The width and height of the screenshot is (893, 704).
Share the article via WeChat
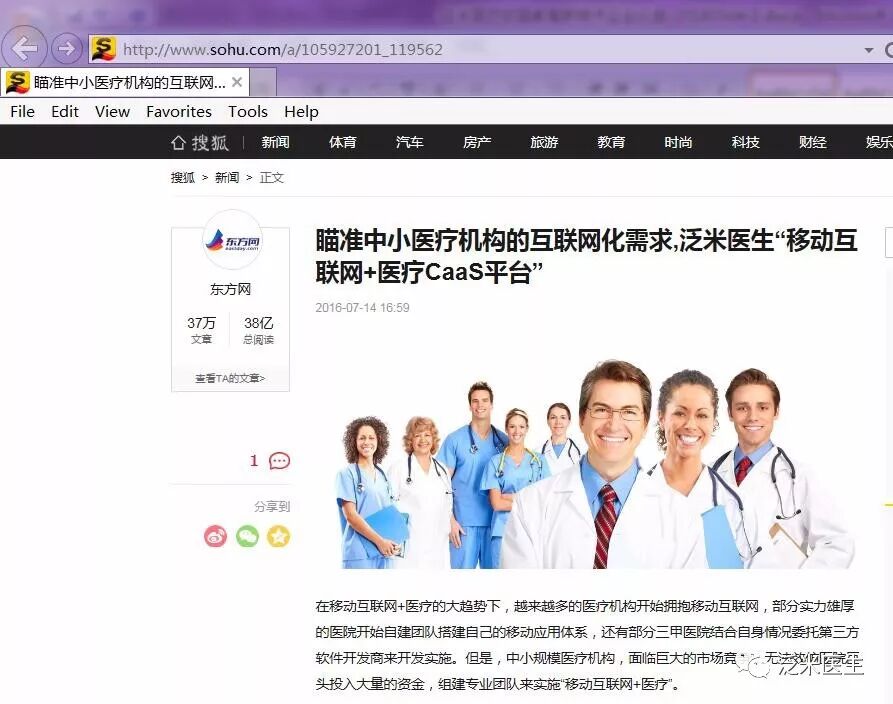pos(246,536)
